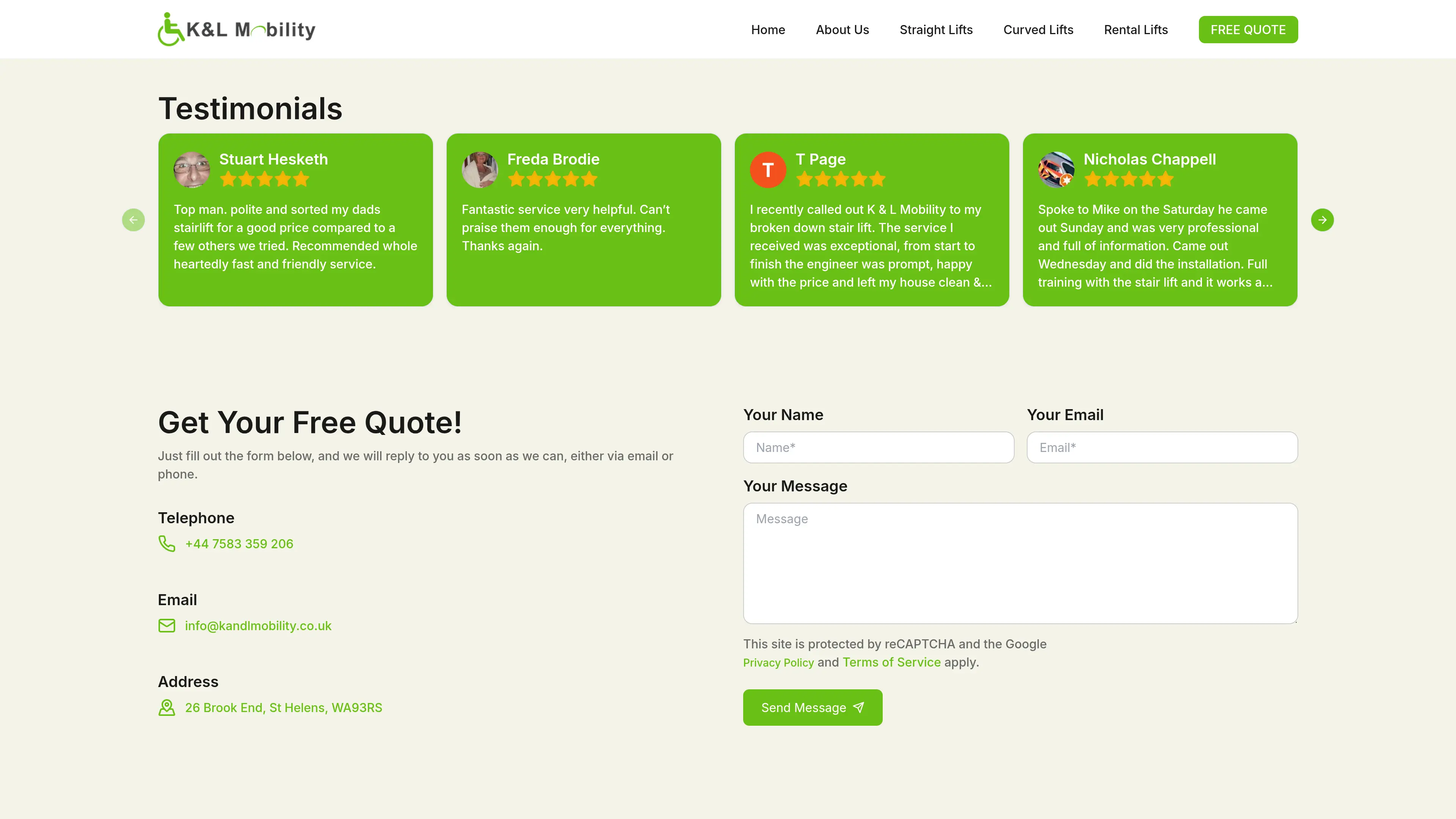Open the About Us page
This screenshot has height=819, width=1456.
click(x=842, y=30)
